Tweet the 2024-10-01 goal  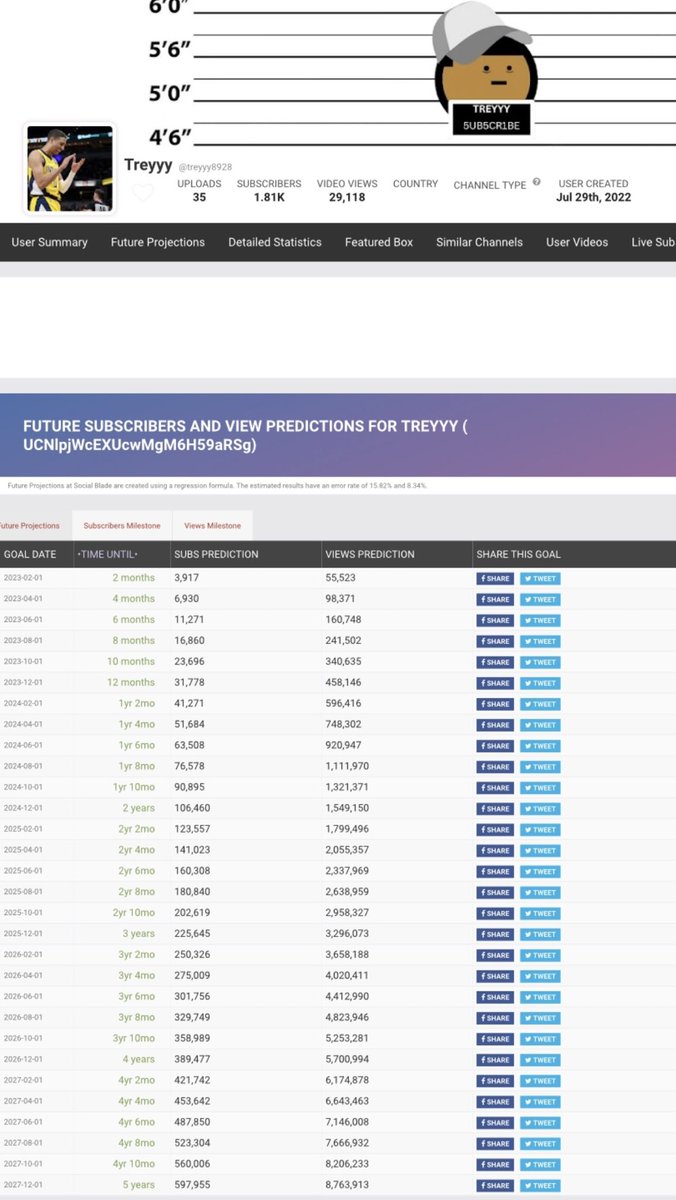[x=540, y=788]
